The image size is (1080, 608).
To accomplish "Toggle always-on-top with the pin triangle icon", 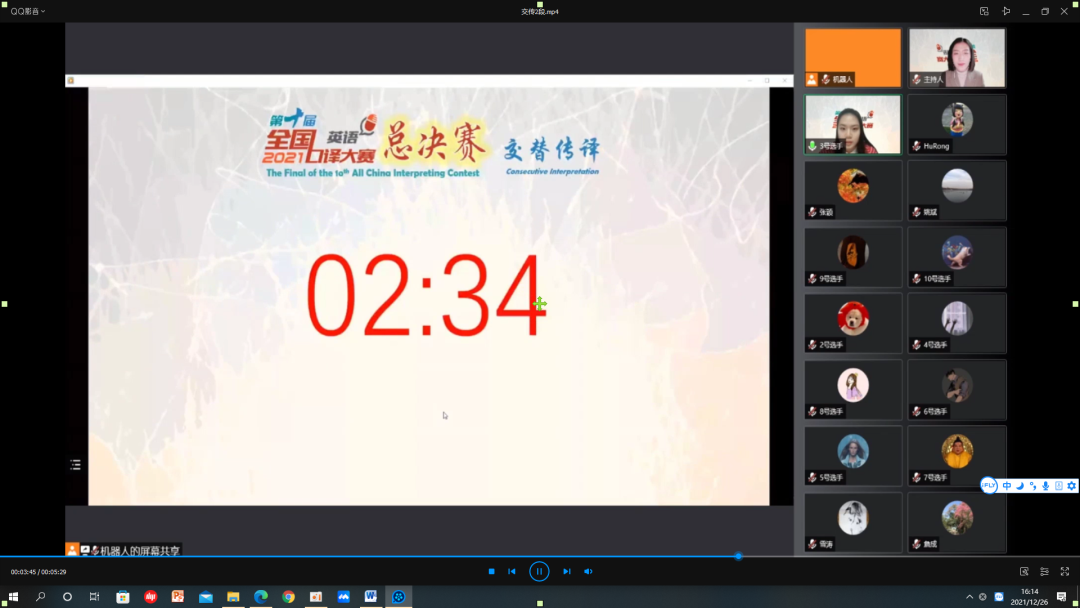I will click(1006, 10).
